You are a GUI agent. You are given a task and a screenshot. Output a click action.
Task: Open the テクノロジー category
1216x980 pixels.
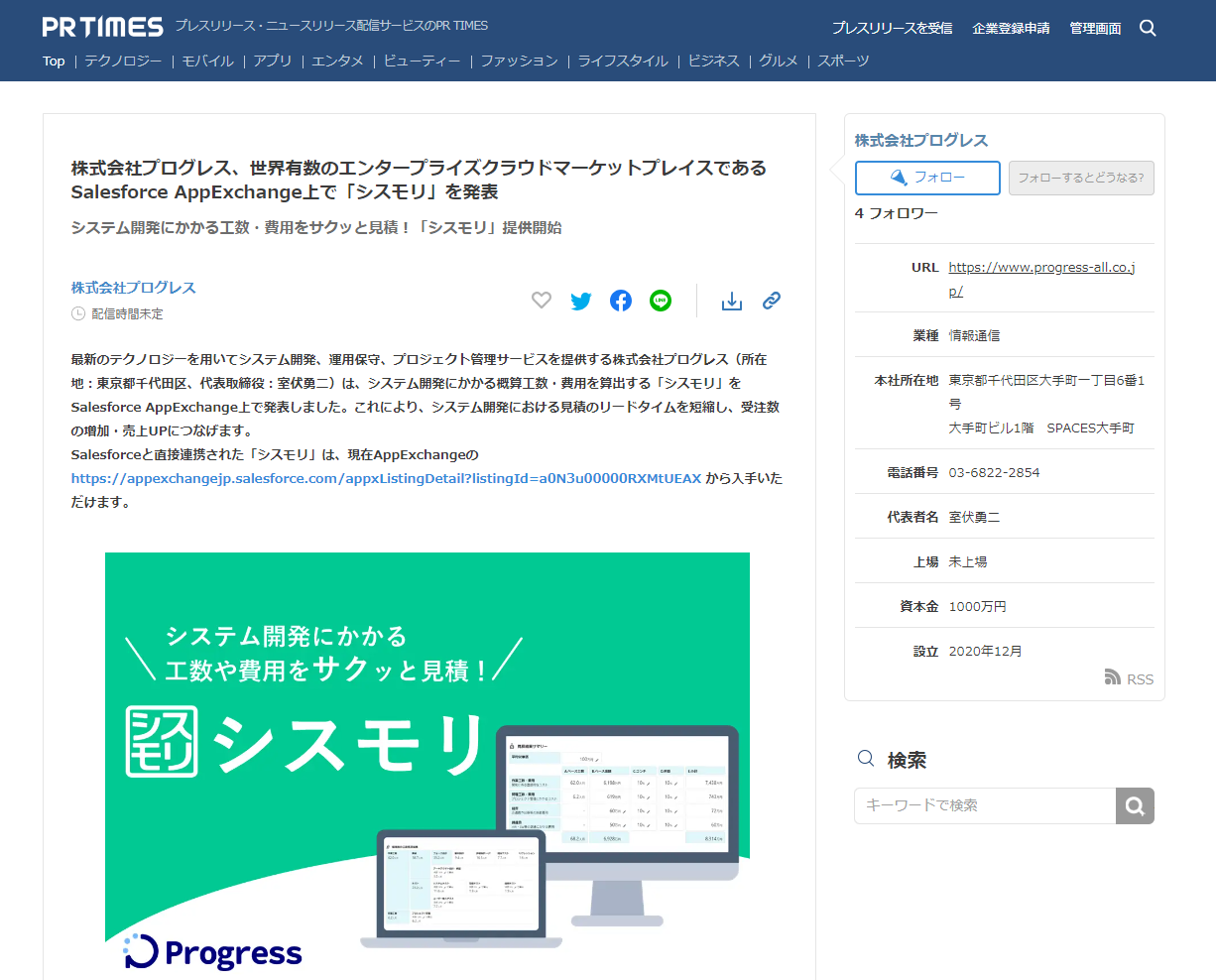123,61
